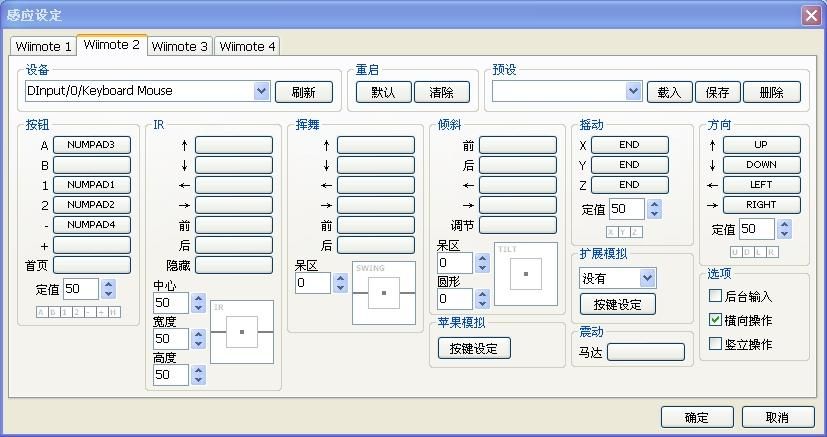Click the 方向 right mapping RIGHT
The width and height of the screenshot is (827, 437).
point(762,205)
